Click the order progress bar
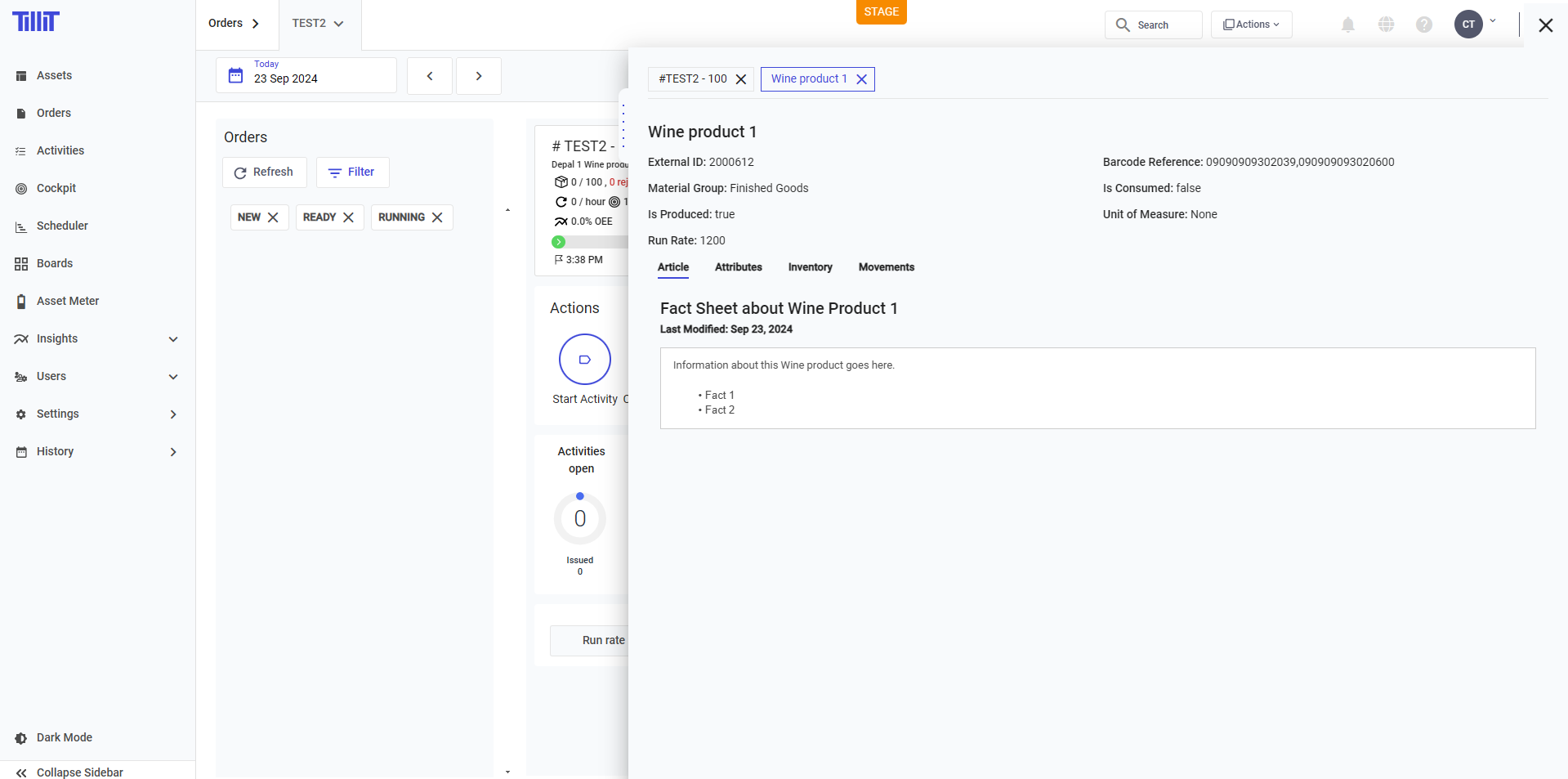 click(x=592, y=242)
